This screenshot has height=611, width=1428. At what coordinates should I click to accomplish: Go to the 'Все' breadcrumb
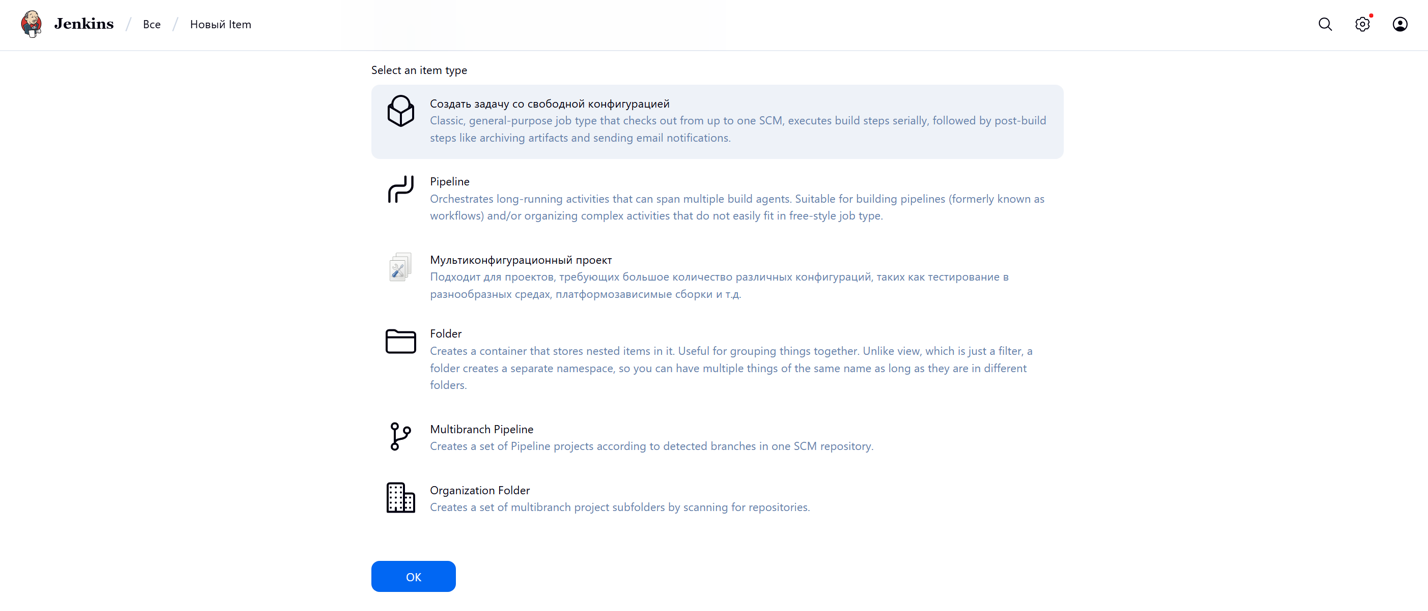152,24
